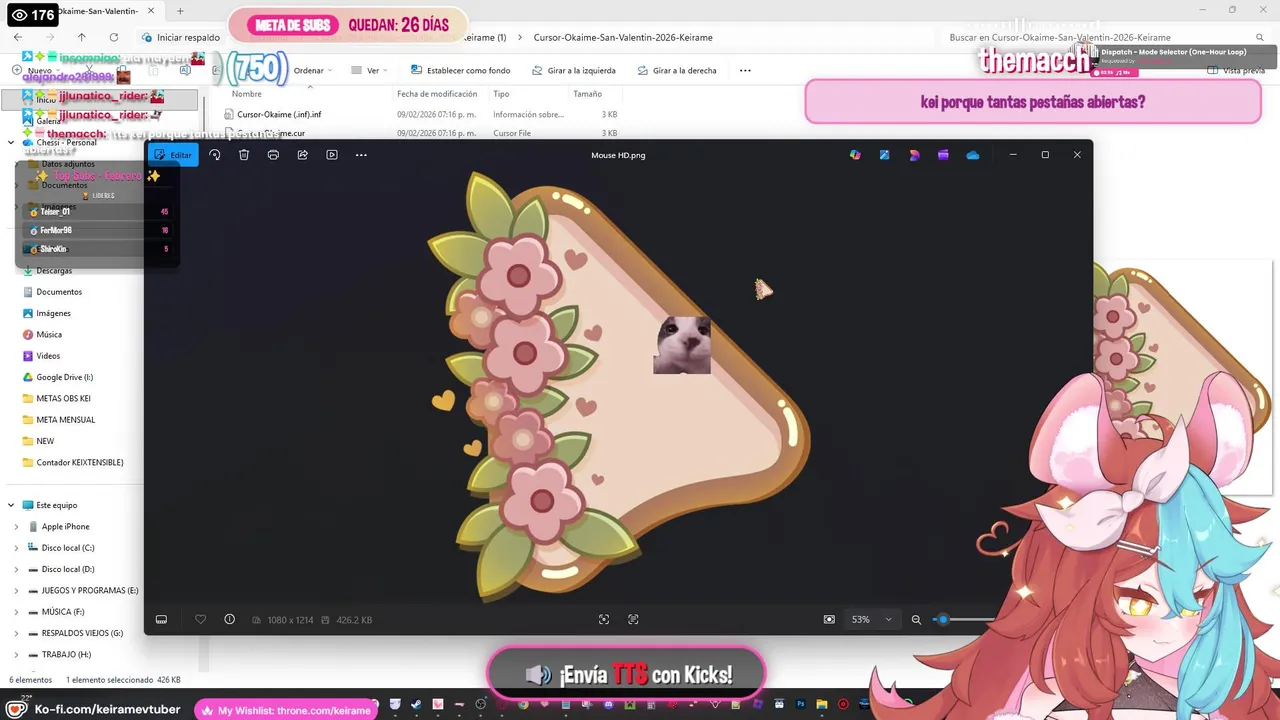
Task: Open Descargas in Explorer sidebar
Action: point(54,271)
